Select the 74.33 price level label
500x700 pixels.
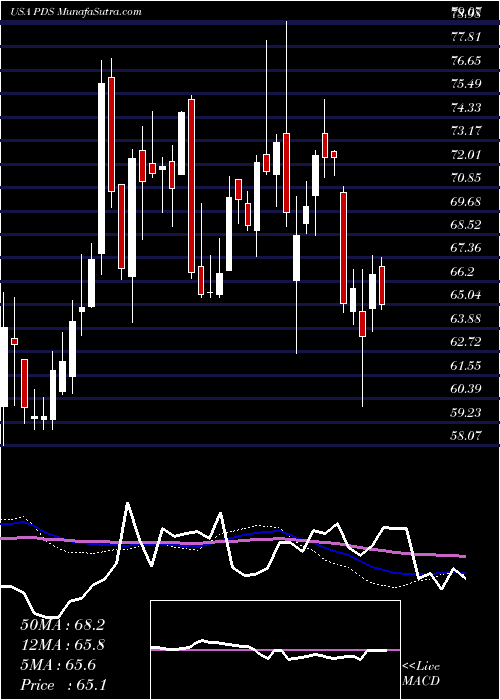(466, 107)
